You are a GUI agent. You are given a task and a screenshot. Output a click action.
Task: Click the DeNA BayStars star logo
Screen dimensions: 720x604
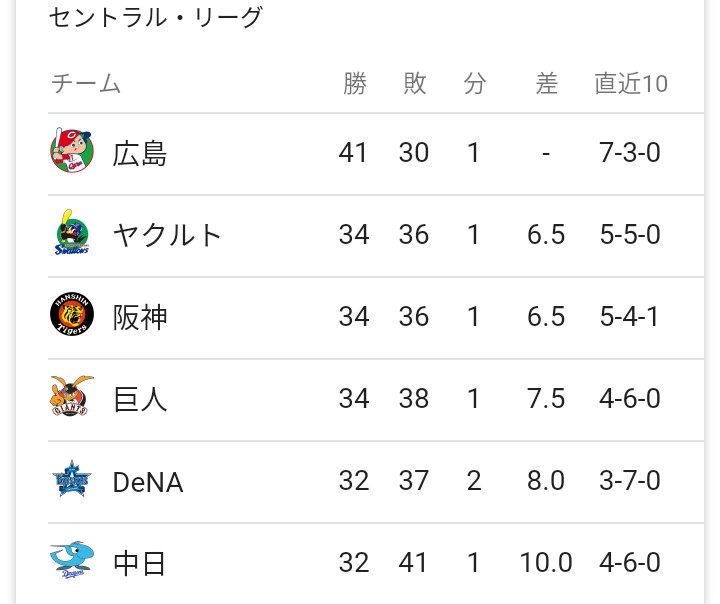point(72,479)
